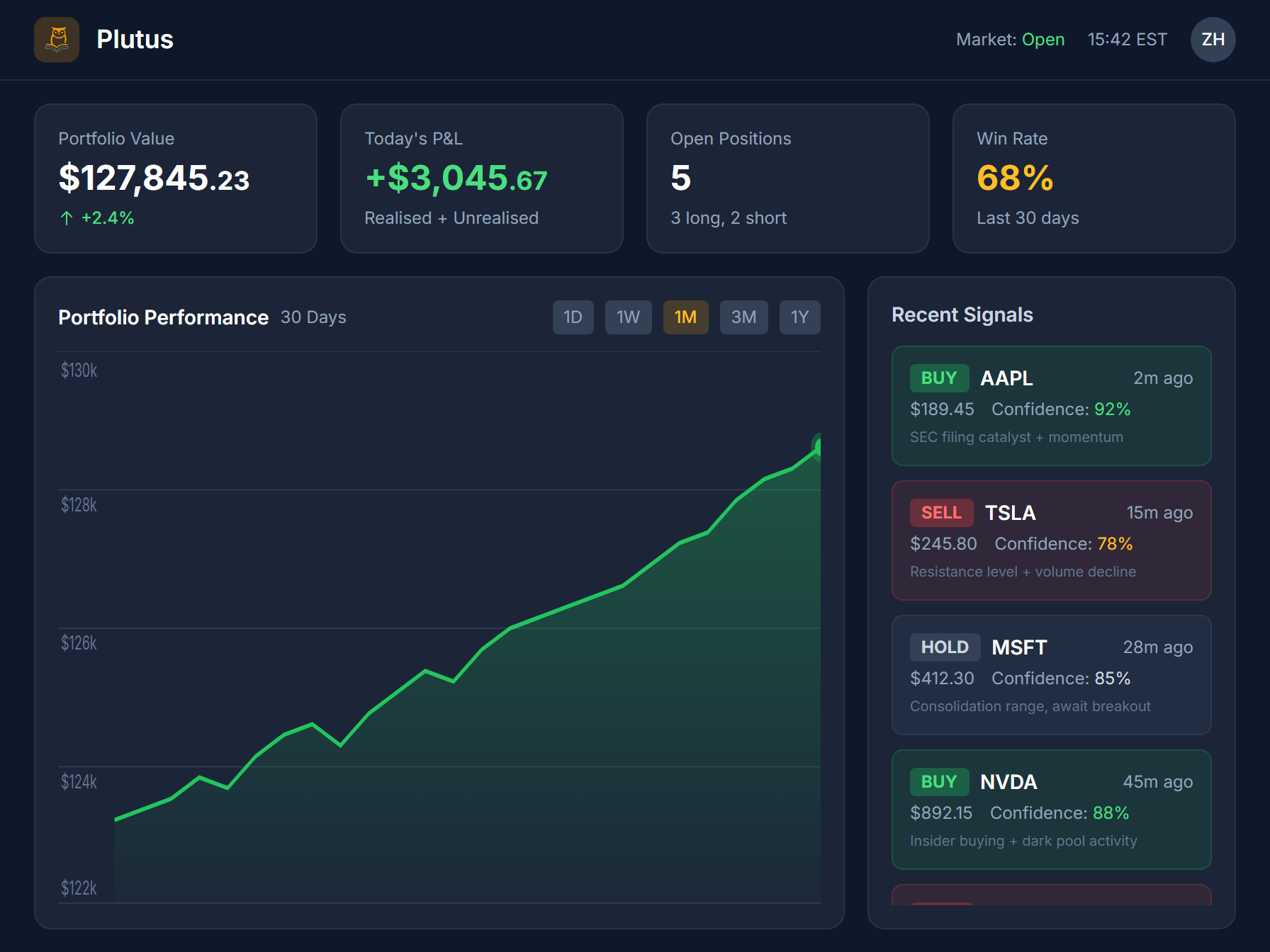Click the green Open market status

(1043, 40)
